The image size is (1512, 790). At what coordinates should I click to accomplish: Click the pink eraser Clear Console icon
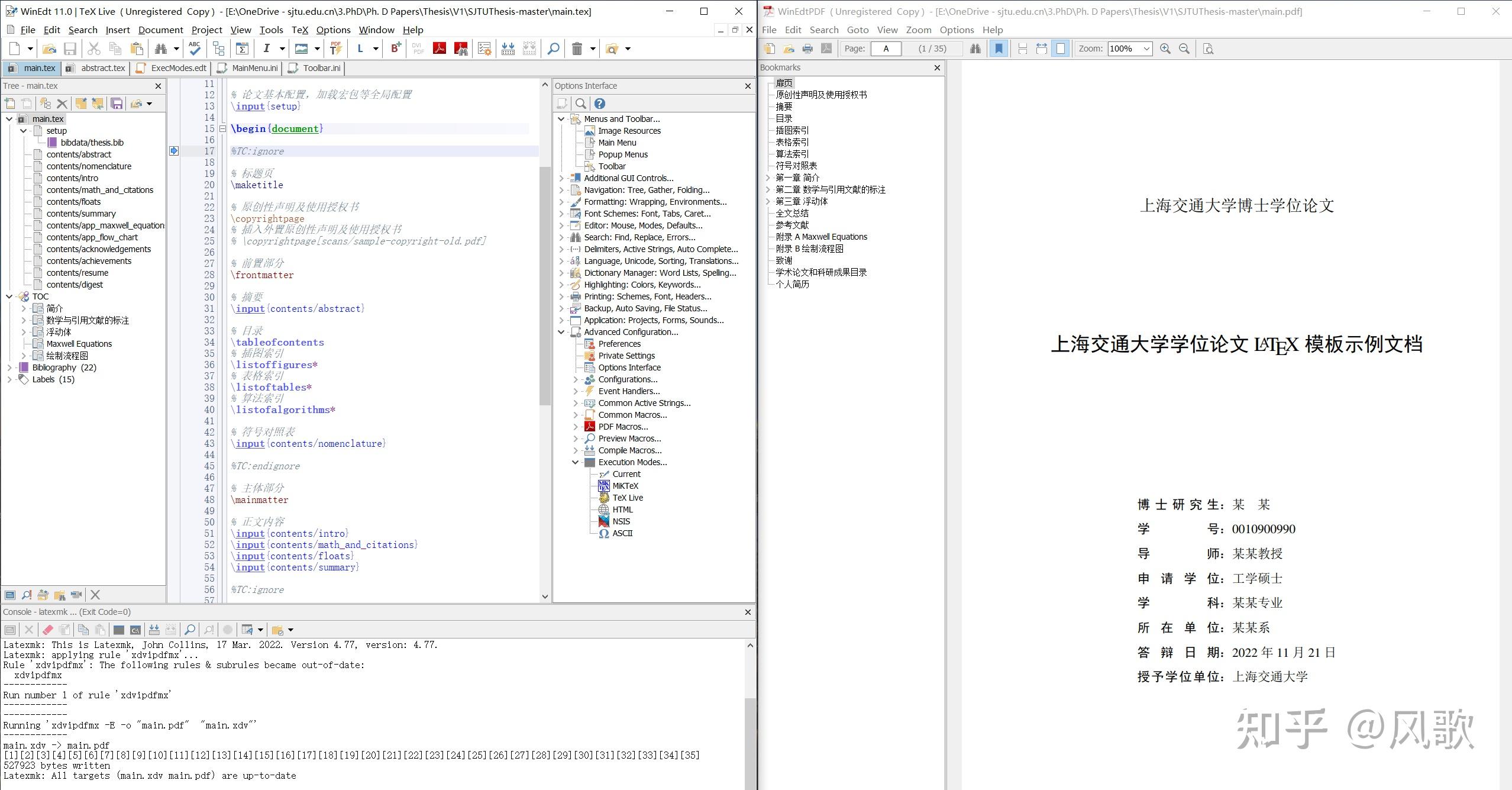click(x=48, y=630)
